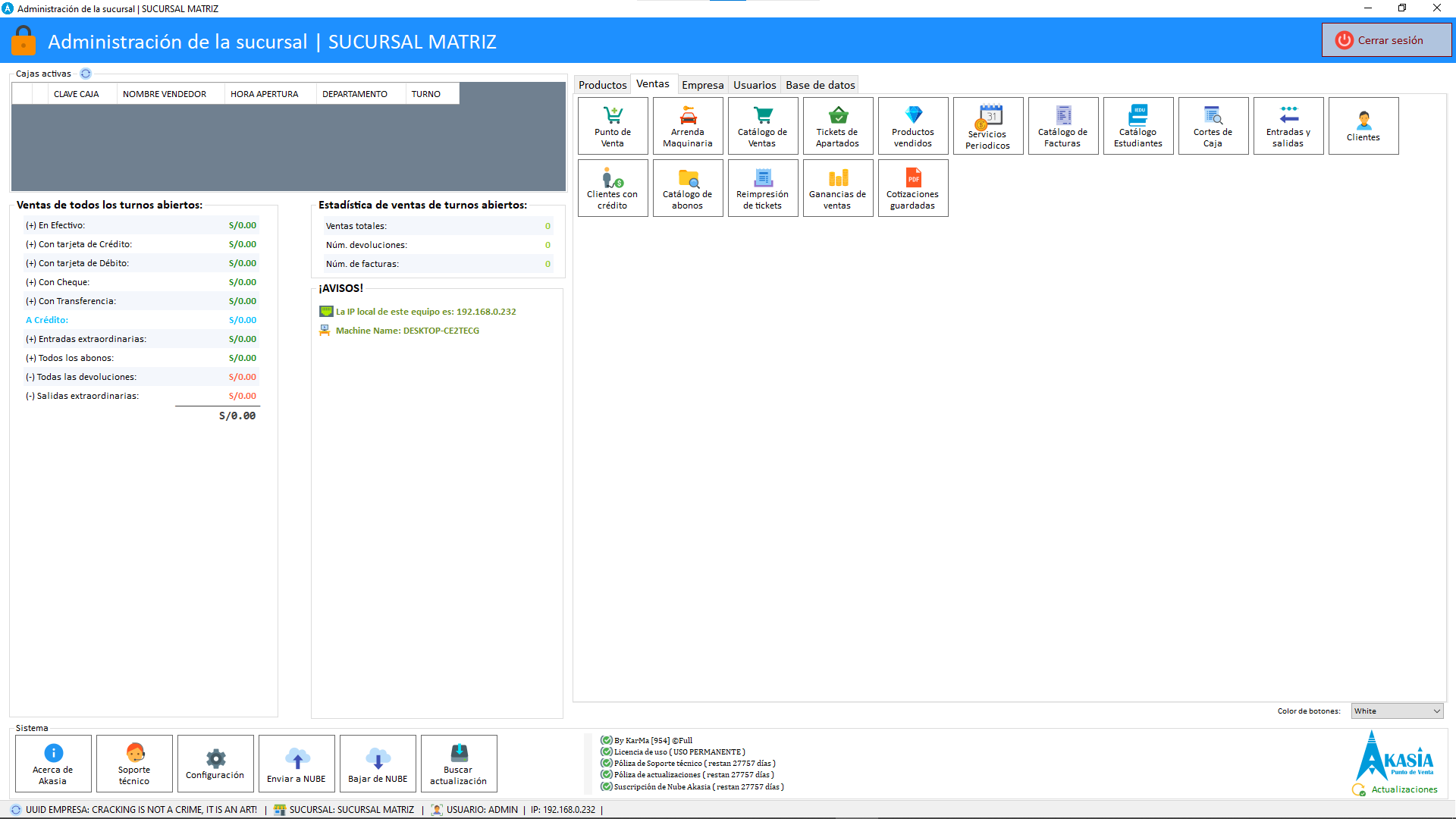Open Cotizaciones guardadas
This screenshot has width=1456, height=819.
coord(913,188)
